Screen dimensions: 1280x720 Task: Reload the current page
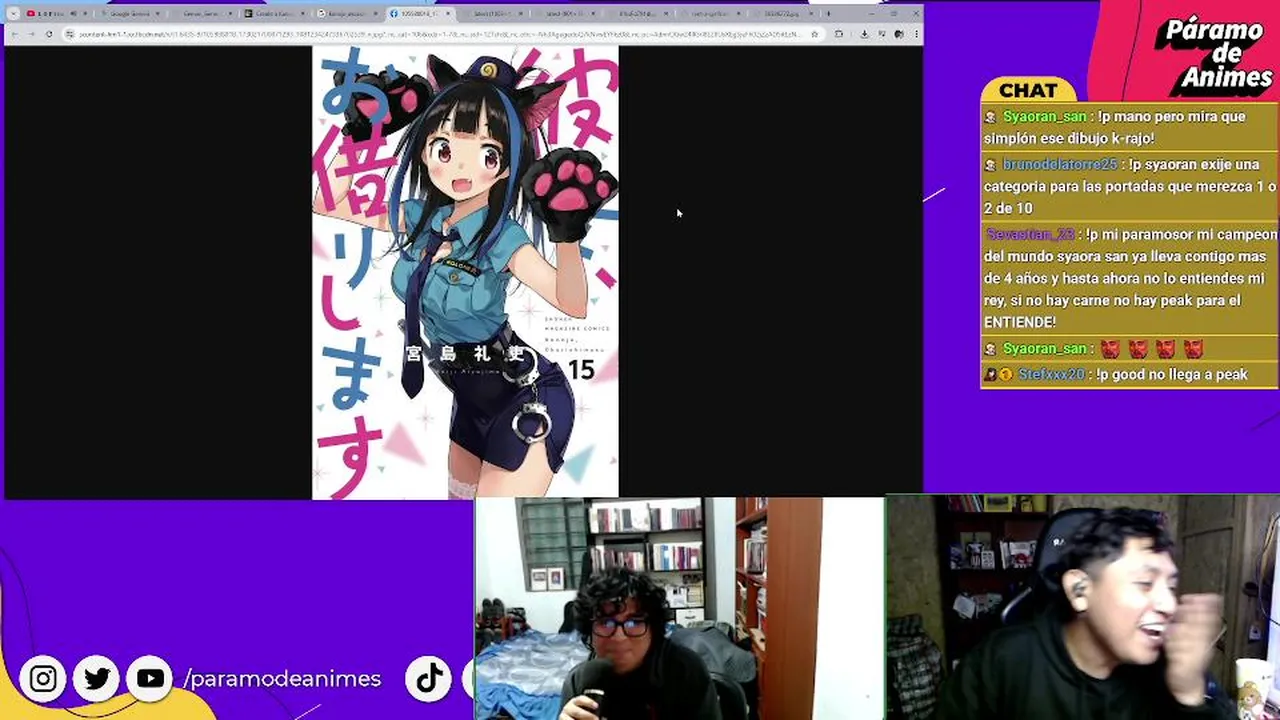pos(49,34)
